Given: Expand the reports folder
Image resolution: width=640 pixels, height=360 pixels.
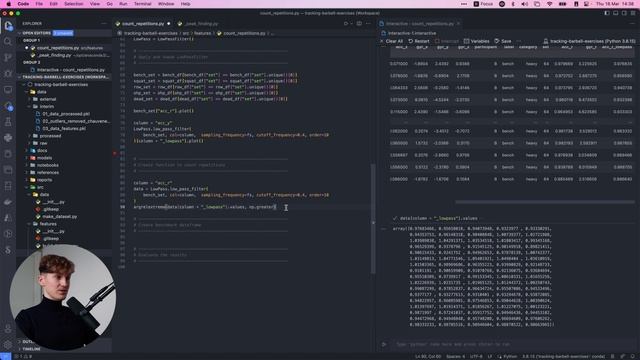Looking at the screenshot, I should (44, 180).
